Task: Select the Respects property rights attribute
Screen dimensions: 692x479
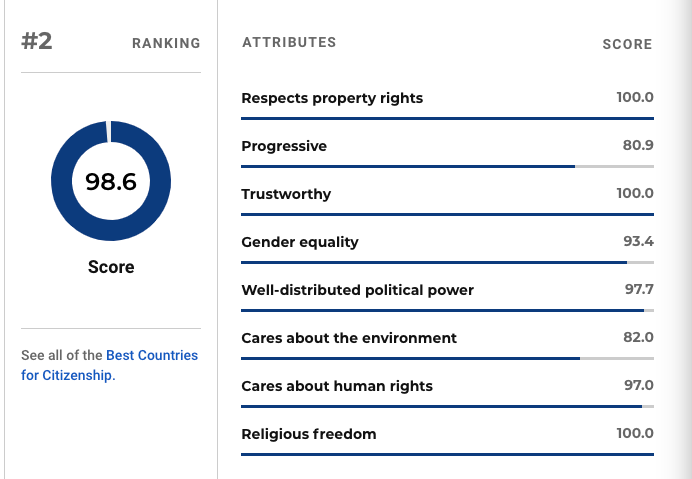Action: tap(332, 98)
